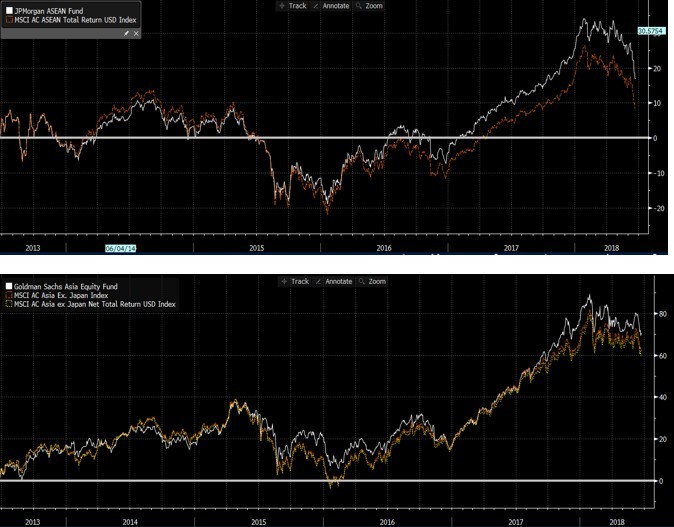This screenshot has width=674, height=527.
Task: Click MSCI AC Asia Ex. Japan Index swatch
Action: tap(7, 294)
